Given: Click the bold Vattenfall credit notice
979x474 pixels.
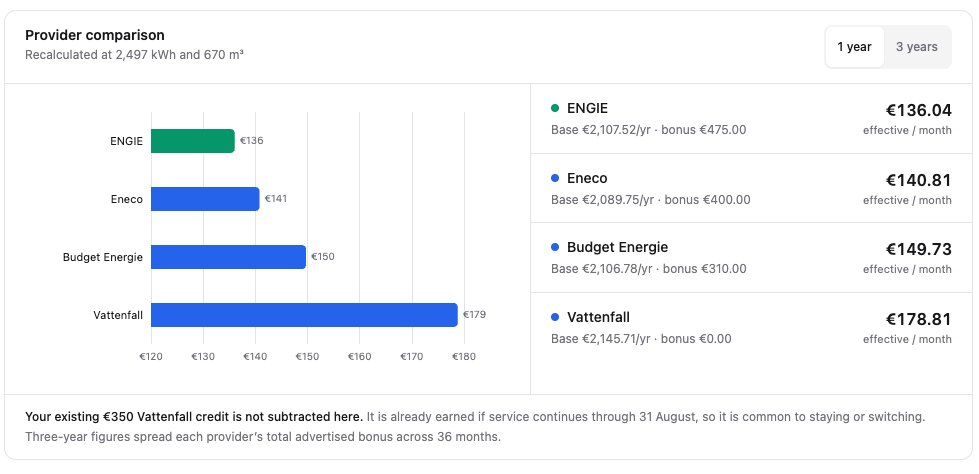Looking at the screenshot, I should click(x=194, y=417).
